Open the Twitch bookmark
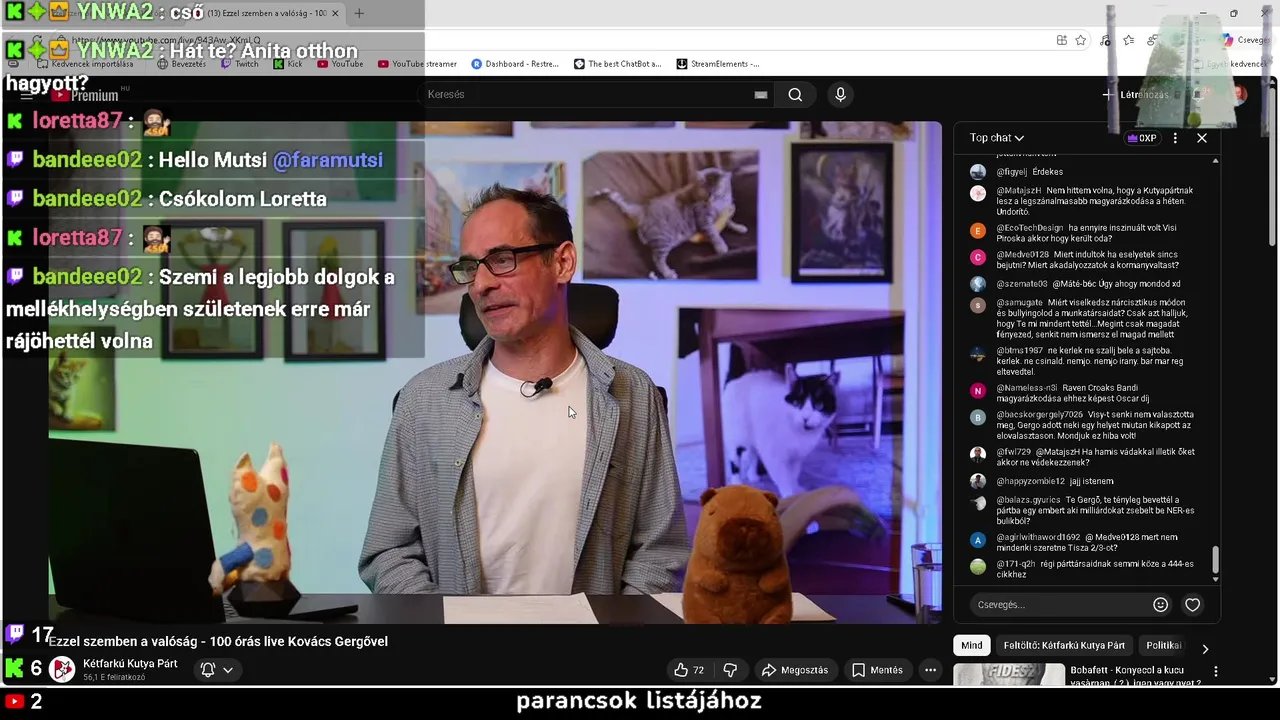 tap(239, 64)
